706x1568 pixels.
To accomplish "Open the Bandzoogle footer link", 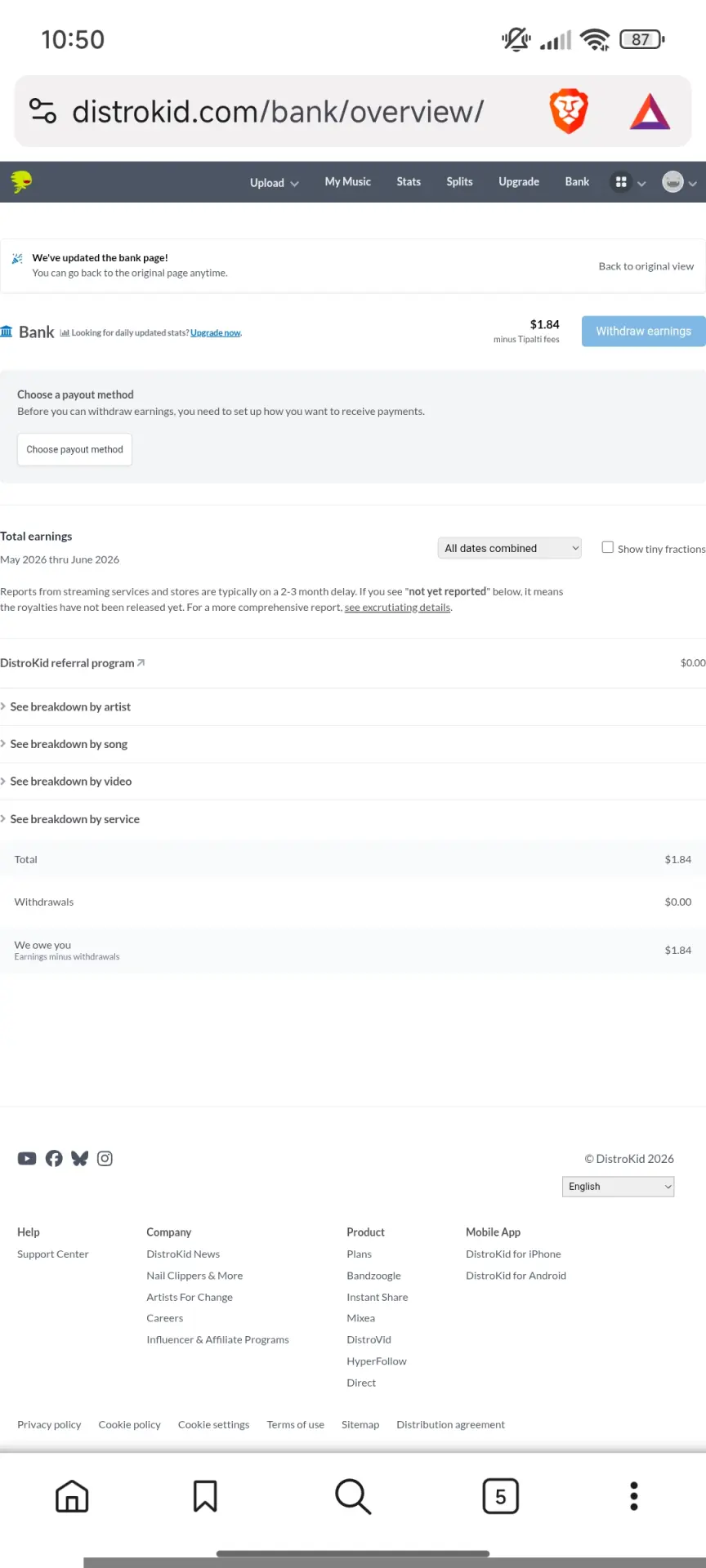I will [373, 1276].
